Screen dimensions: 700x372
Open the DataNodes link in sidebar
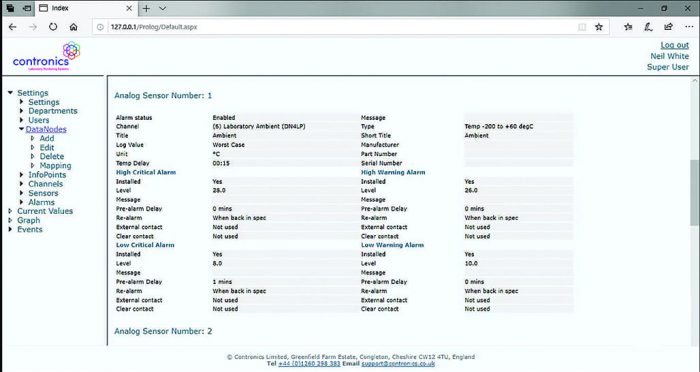pyautogui.click(x=46, y=129)
